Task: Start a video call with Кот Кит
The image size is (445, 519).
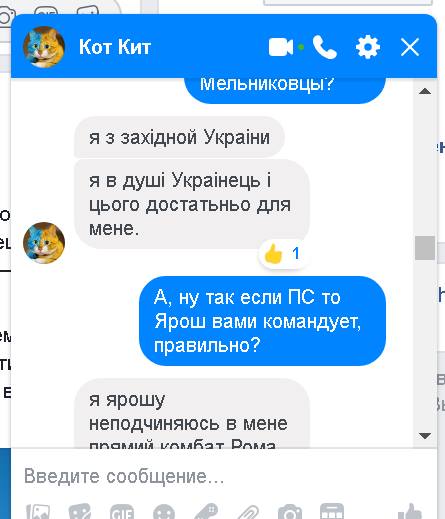Action: [281, 47]
